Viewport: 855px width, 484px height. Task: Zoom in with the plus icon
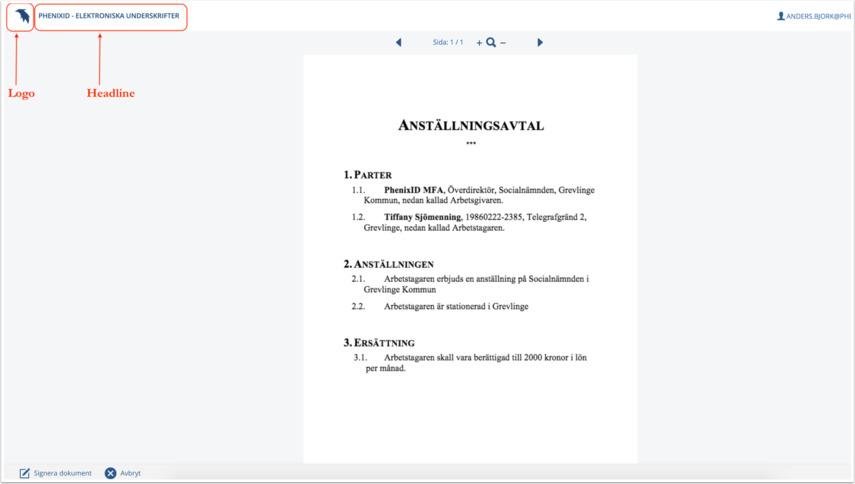[479, 43]
